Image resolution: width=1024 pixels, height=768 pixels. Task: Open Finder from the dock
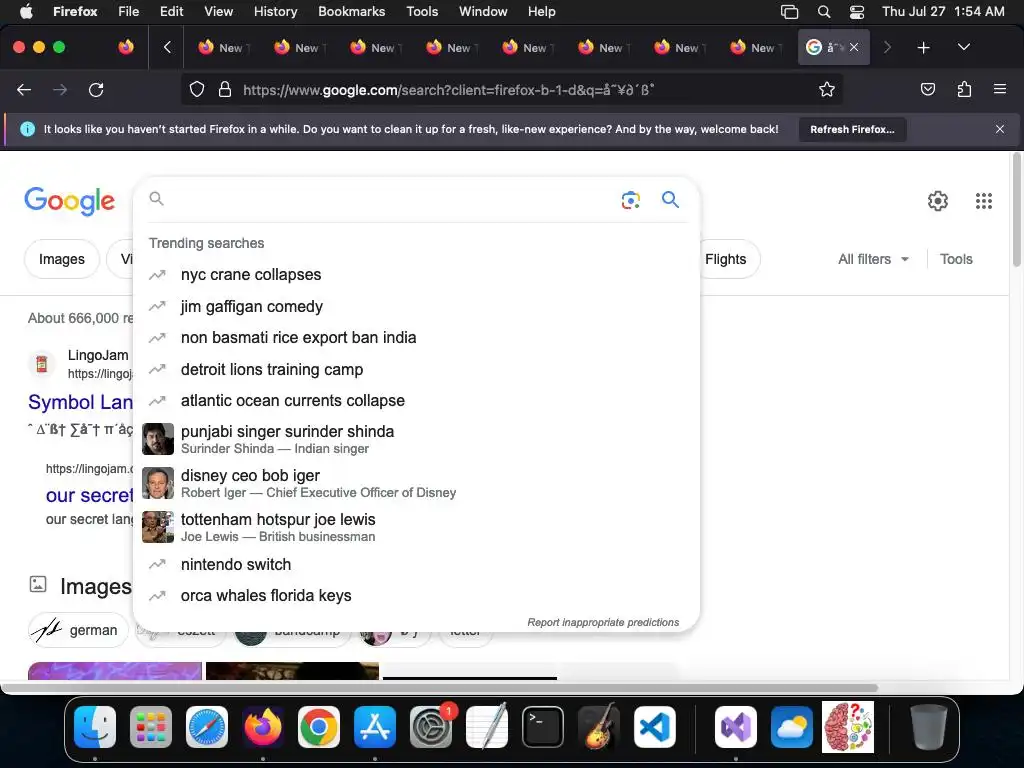tap(95, 727)
